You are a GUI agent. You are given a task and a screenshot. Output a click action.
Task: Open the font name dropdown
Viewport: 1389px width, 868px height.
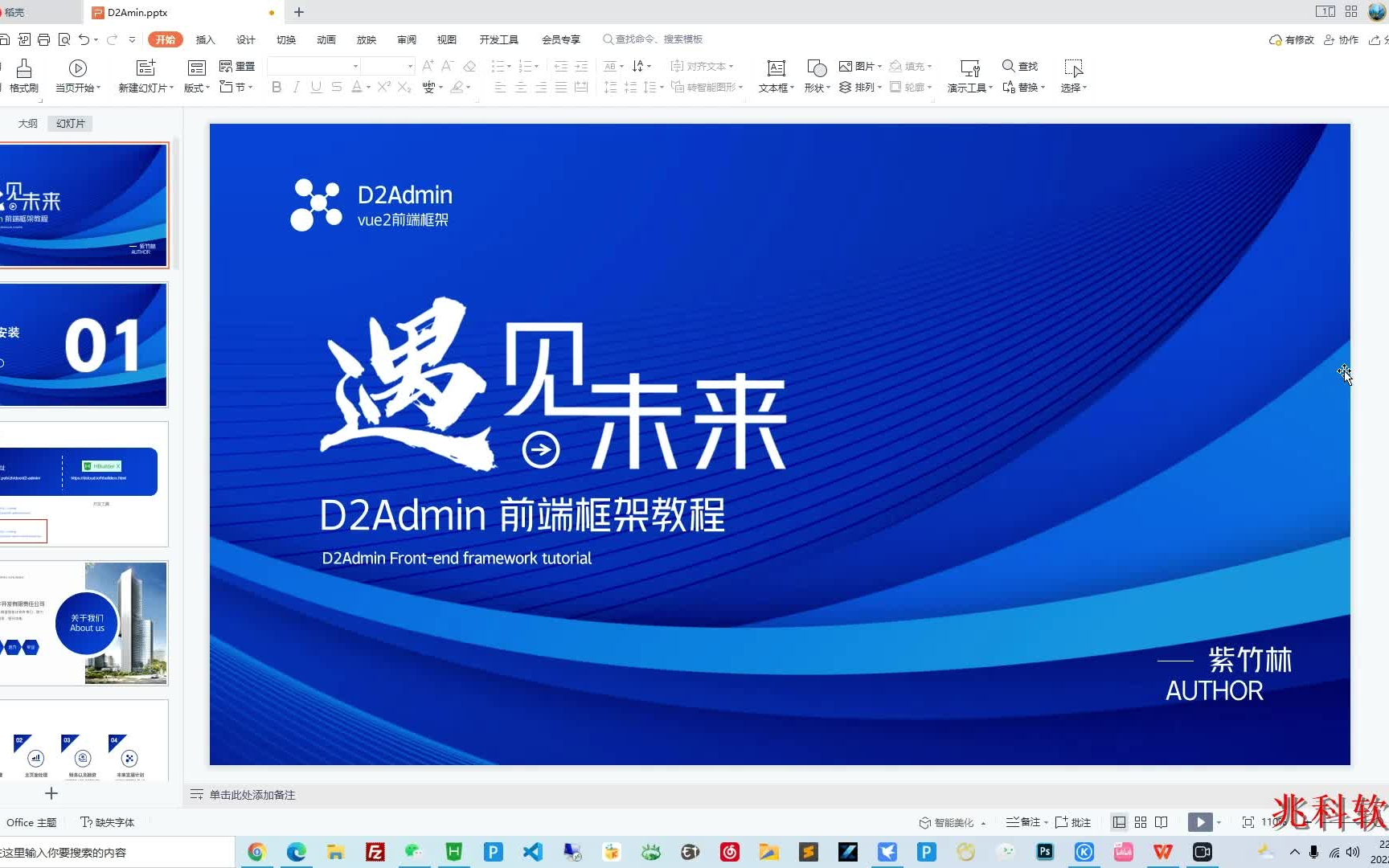pos(355,66)
